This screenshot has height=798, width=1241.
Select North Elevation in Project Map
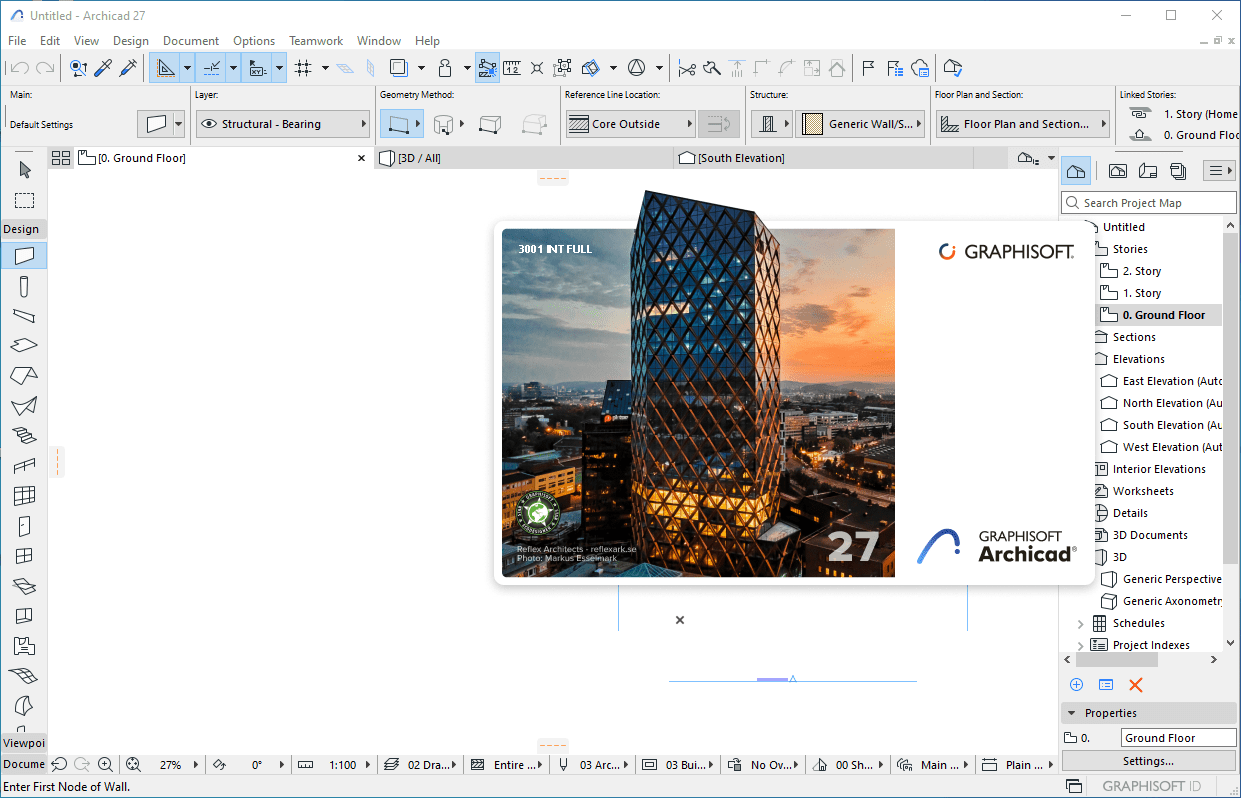[1162, 403]
